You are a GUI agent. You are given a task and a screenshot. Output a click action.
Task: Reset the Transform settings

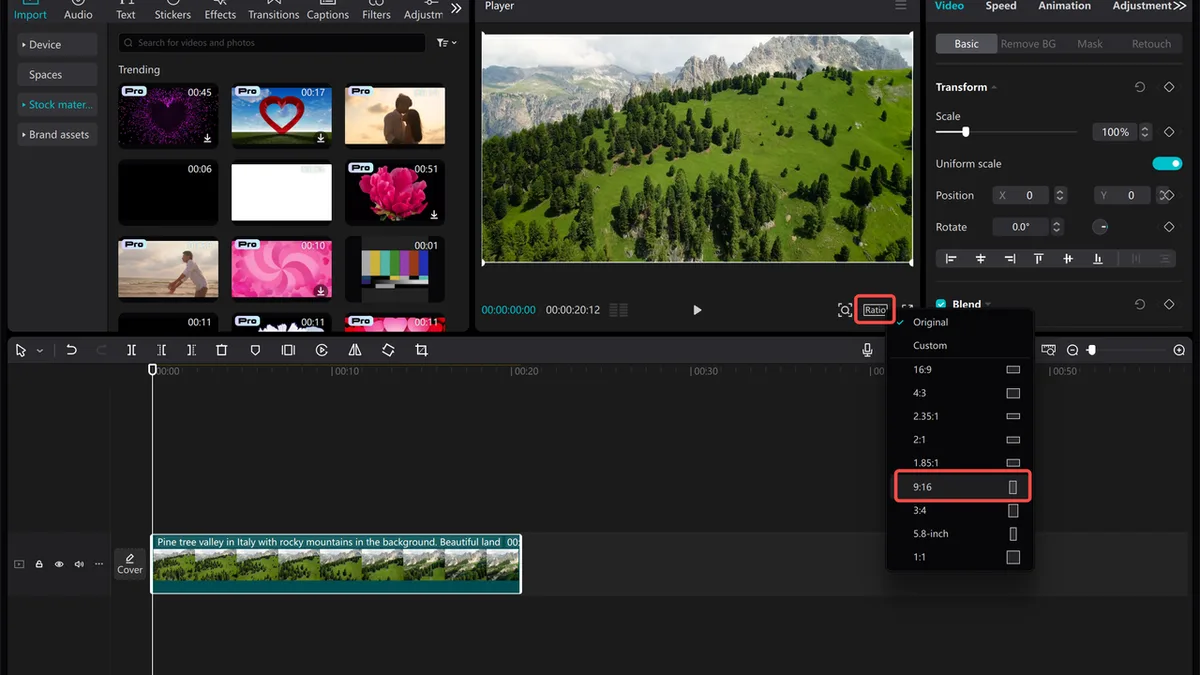pos(1140,87)
